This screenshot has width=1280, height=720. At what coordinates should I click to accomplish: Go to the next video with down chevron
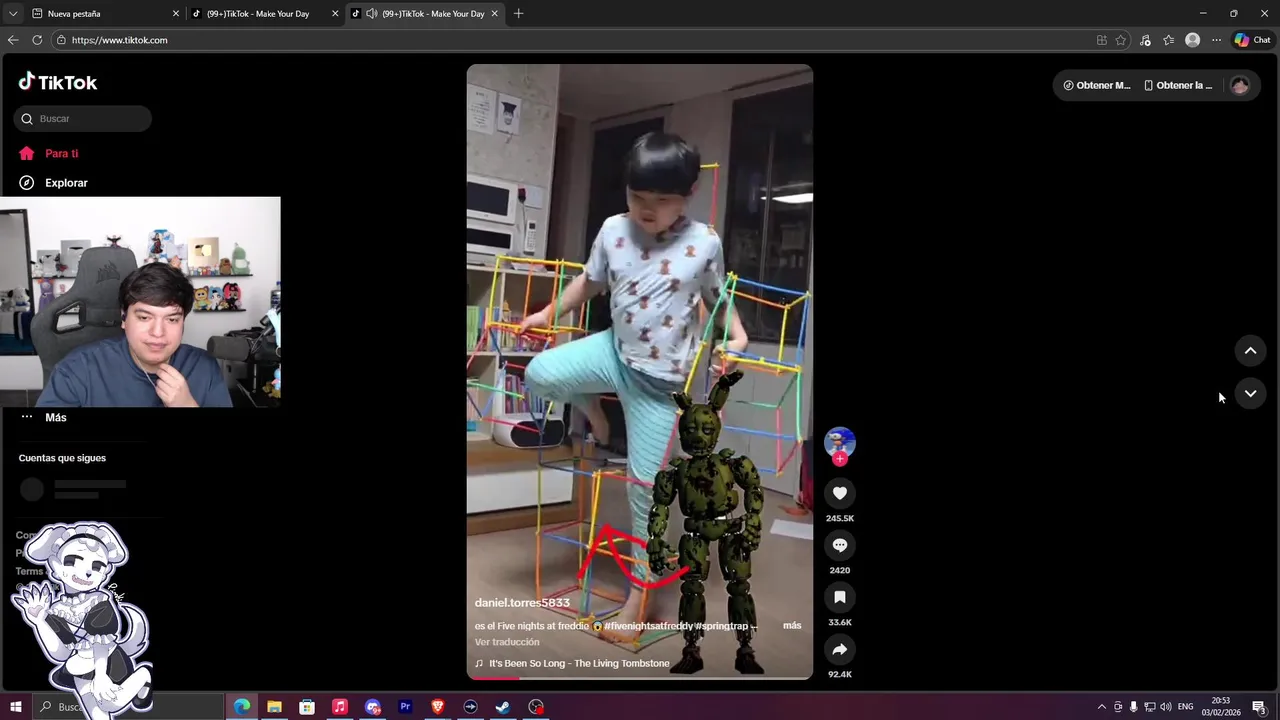[x=1250, y=393]
